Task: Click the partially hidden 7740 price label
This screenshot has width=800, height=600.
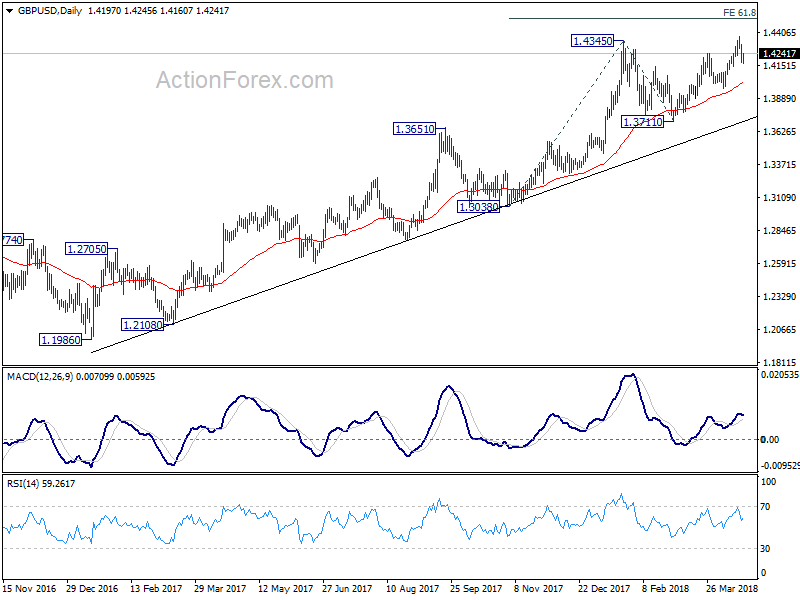Action: pyautogui.click(x=13, y=240)
